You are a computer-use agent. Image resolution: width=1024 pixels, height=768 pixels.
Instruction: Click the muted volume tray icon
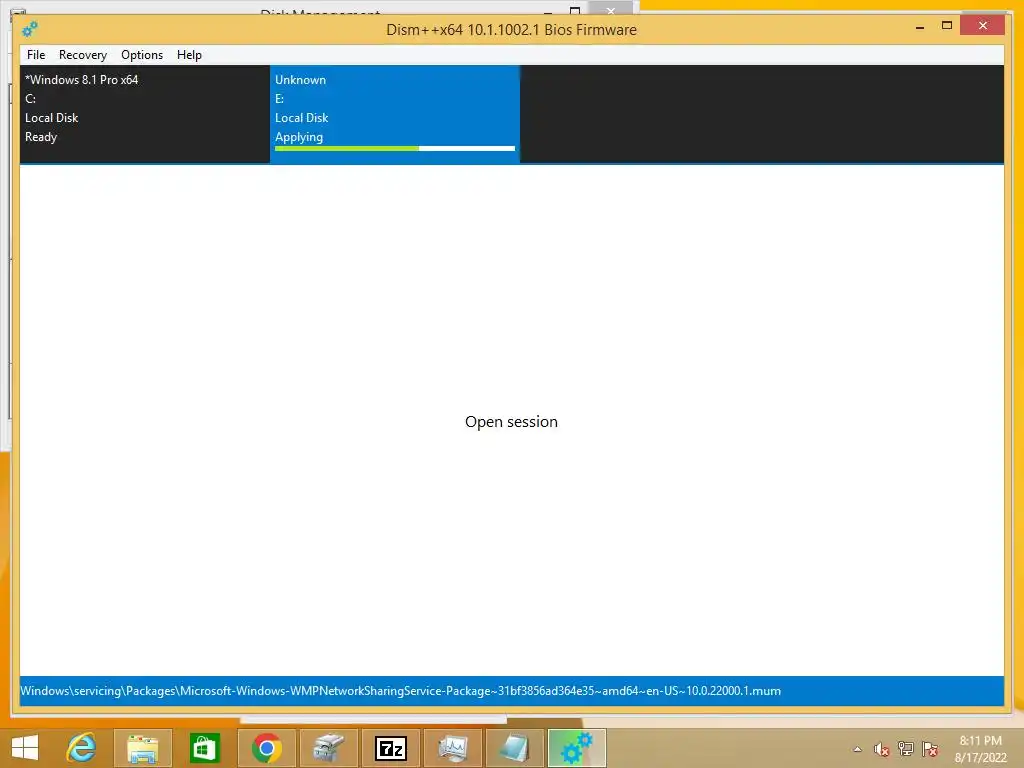tap(882, 749)
